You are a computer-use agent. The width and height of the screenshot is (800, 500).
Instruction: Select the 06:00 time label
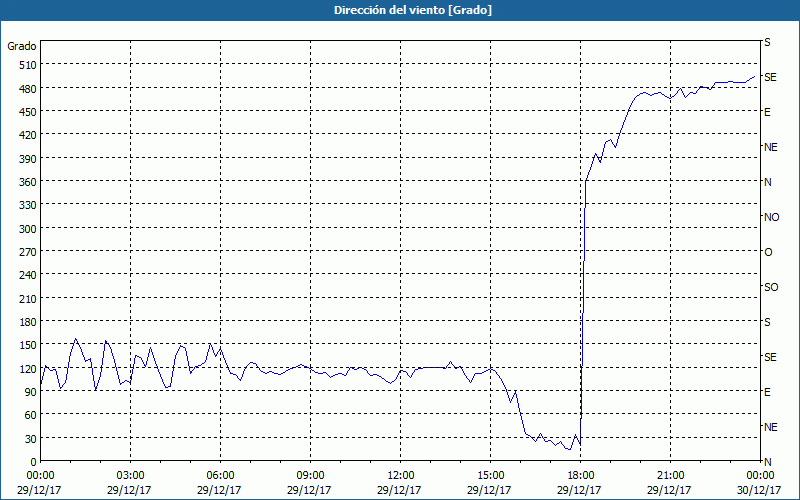[220, 476]
